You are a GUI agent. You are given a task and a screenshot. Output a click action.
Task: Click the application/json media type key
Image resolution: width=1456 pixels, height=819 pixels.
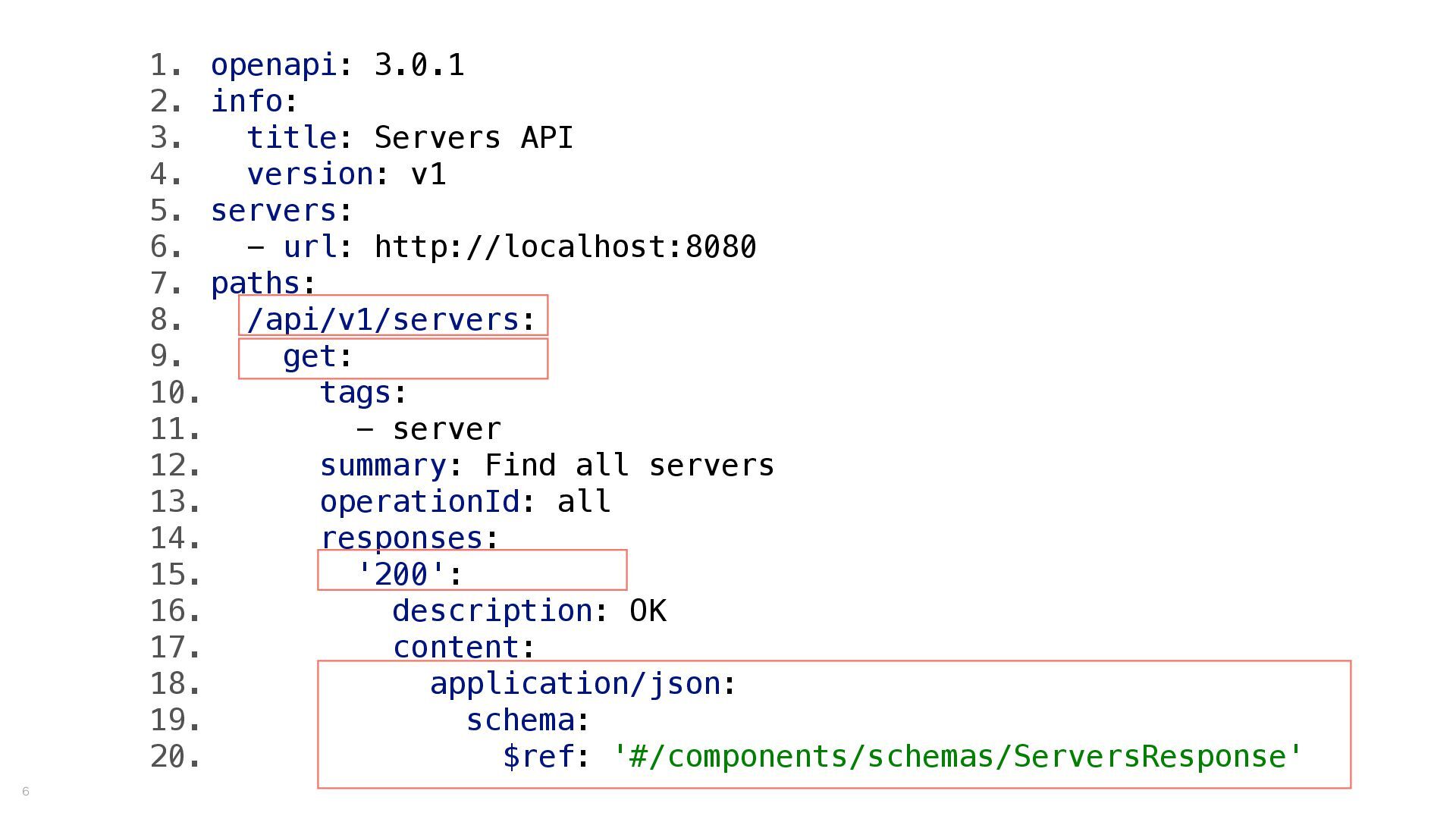tap(575, 684)
